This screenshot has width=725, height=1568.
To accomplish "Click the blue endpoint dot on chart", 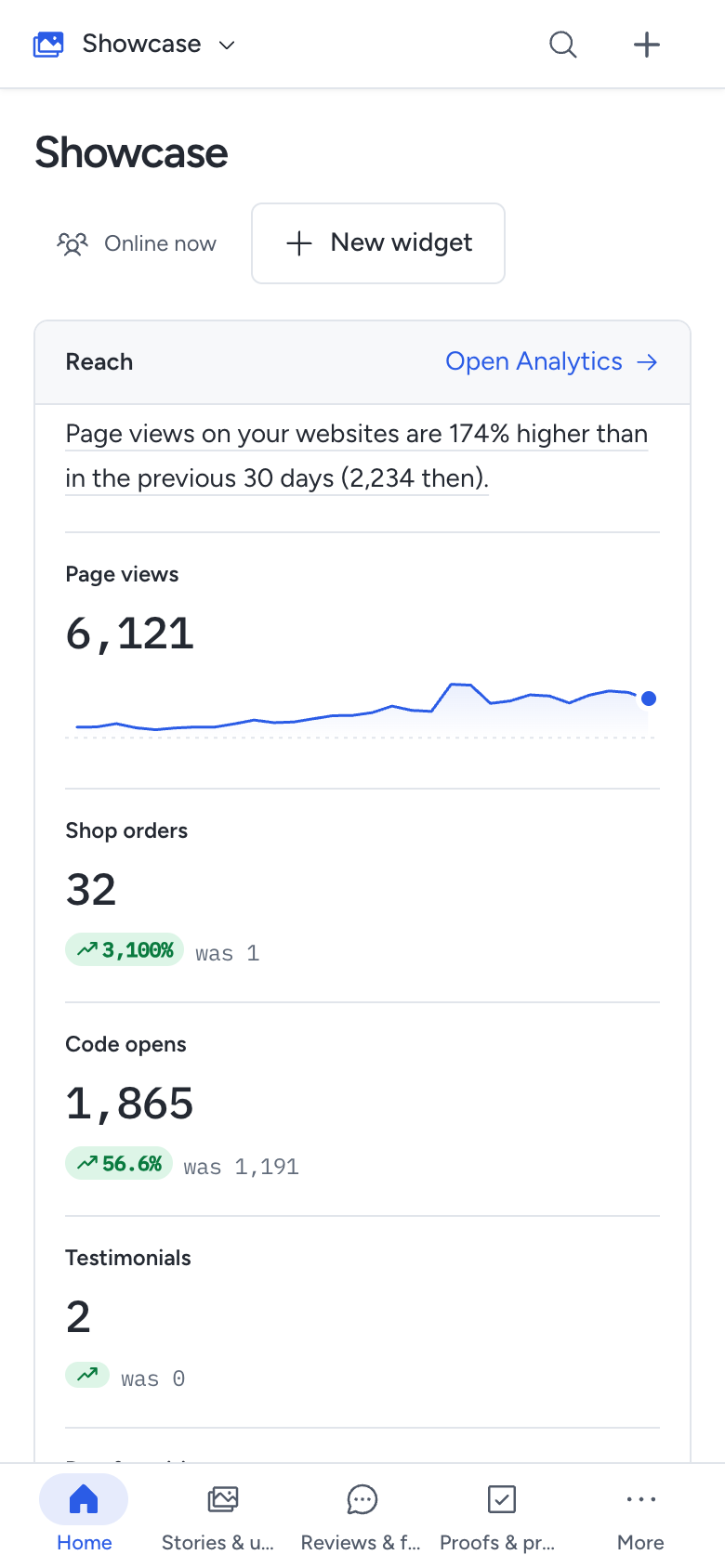I will 649,699.
